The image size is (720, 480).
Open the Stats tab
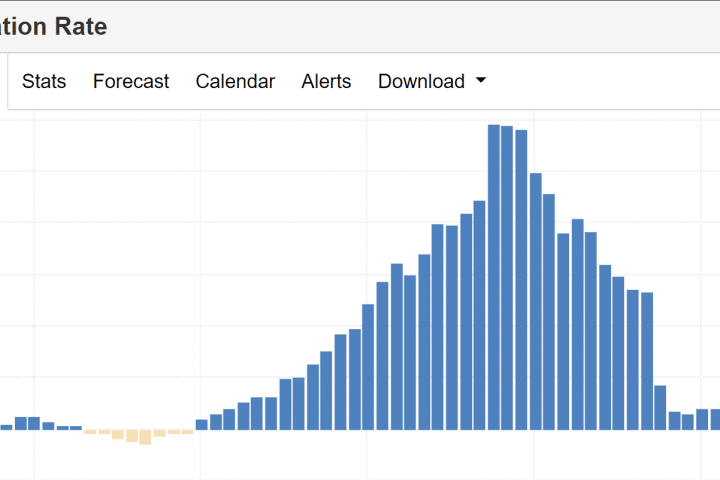pos(44,82)
